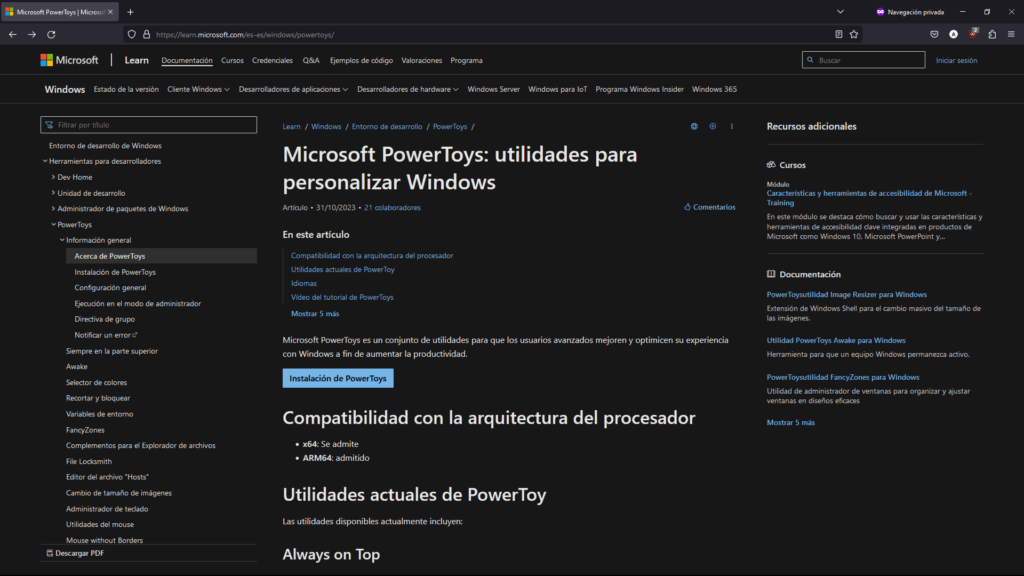Select File Locksmith in the sidebar
The height and width of the screenshot is (576, 1024).
[x=89, y=461]
